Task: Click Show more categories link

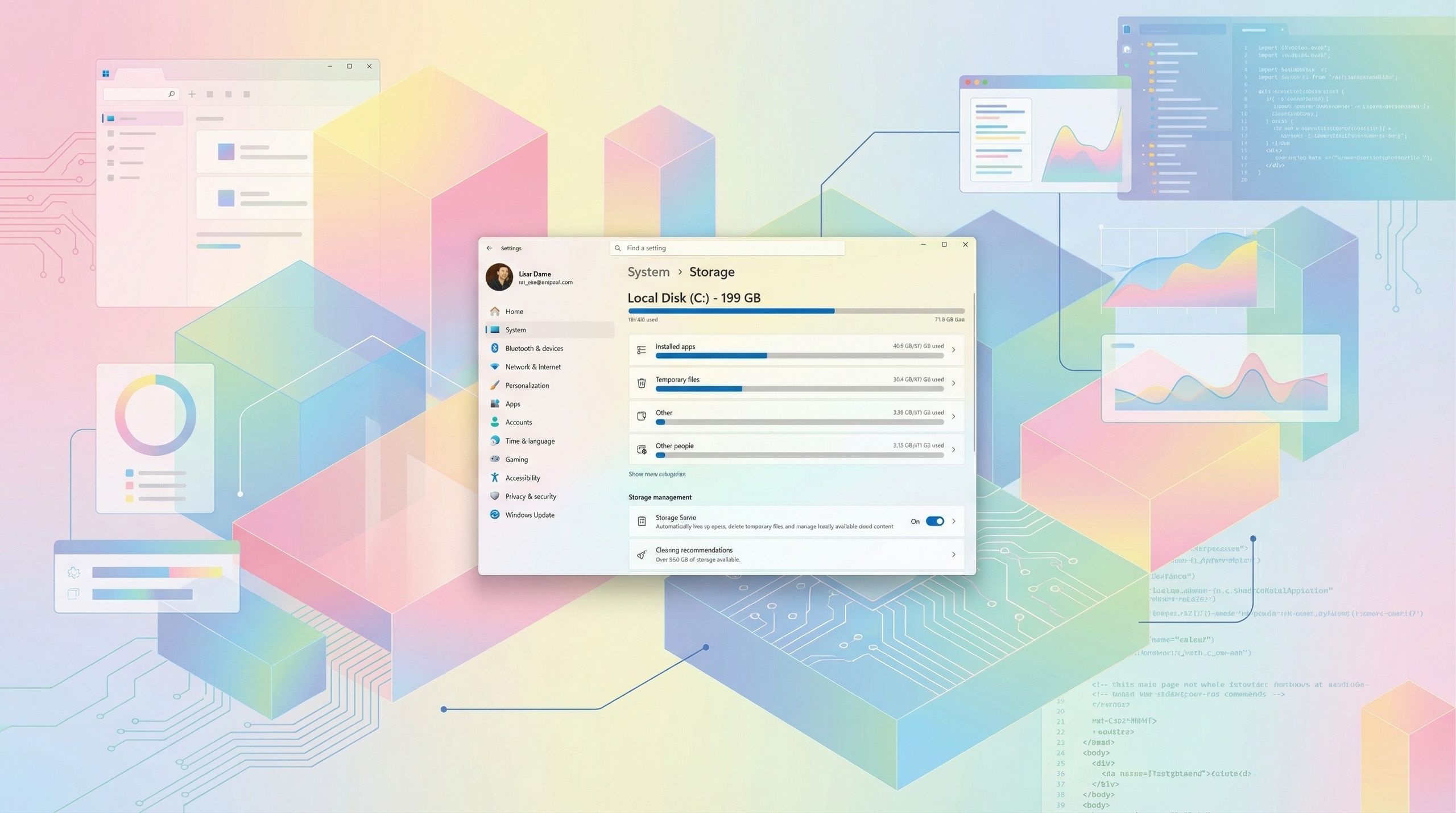Action: [x=656, y=474]
